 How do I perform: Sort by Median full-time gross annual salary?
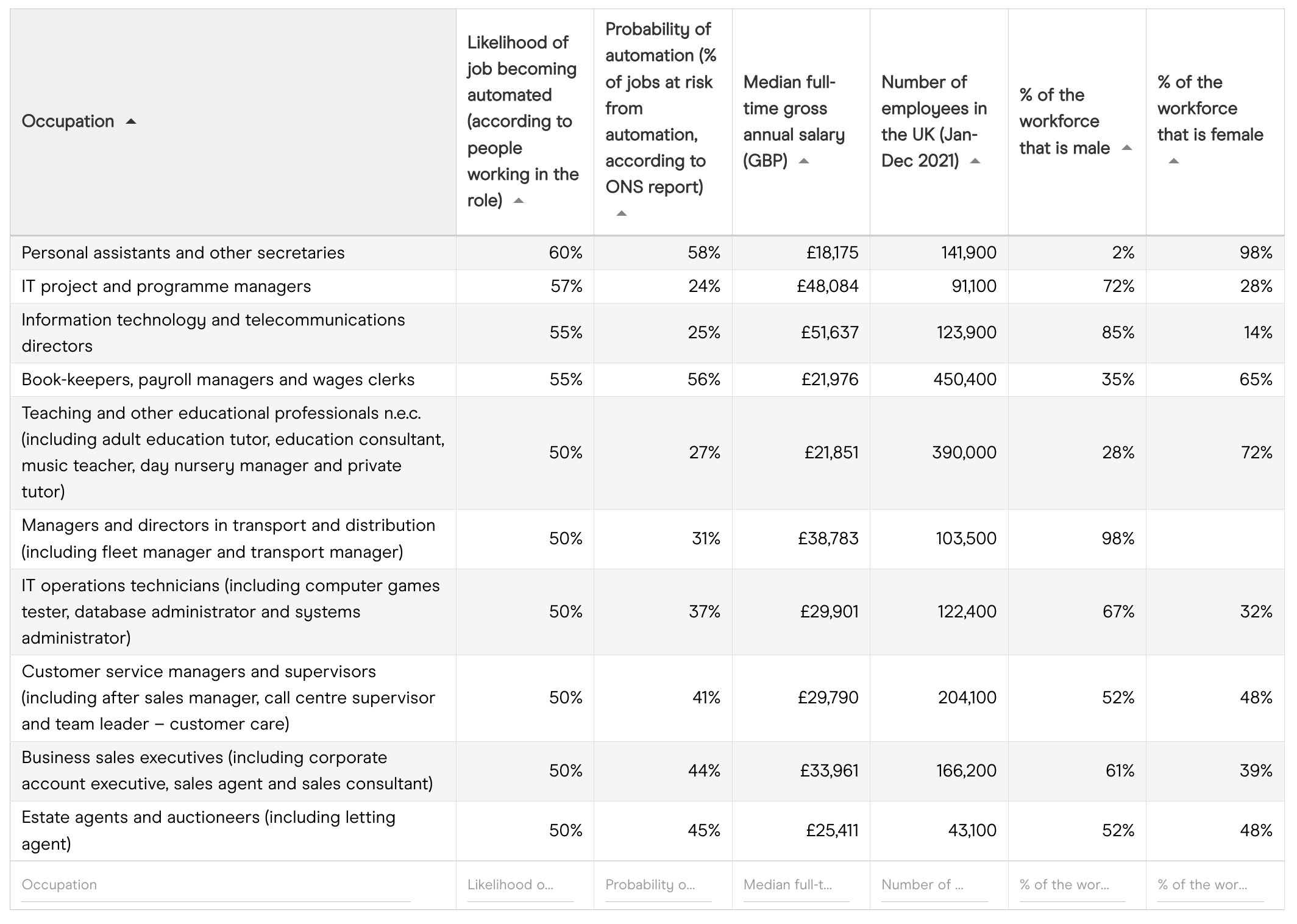804,162
